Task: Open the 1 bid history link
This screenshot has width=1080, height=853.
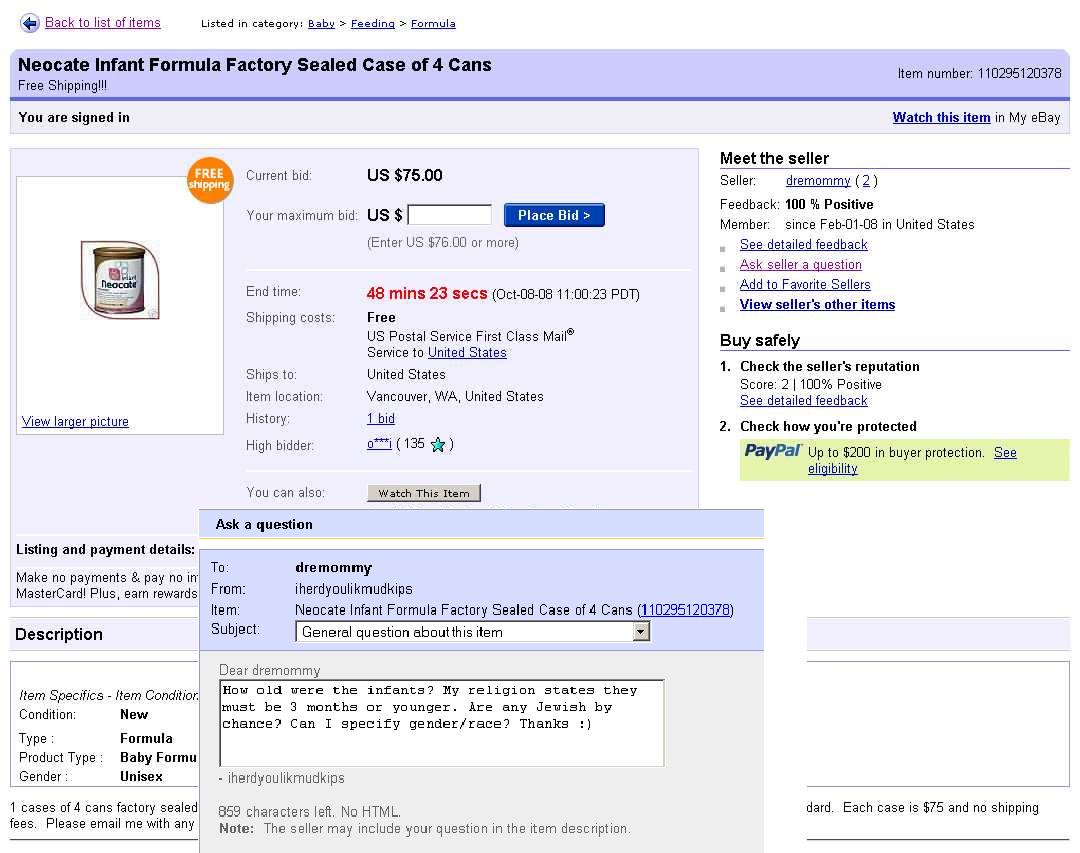Action: pyautogui.click(x=381, y=418)
